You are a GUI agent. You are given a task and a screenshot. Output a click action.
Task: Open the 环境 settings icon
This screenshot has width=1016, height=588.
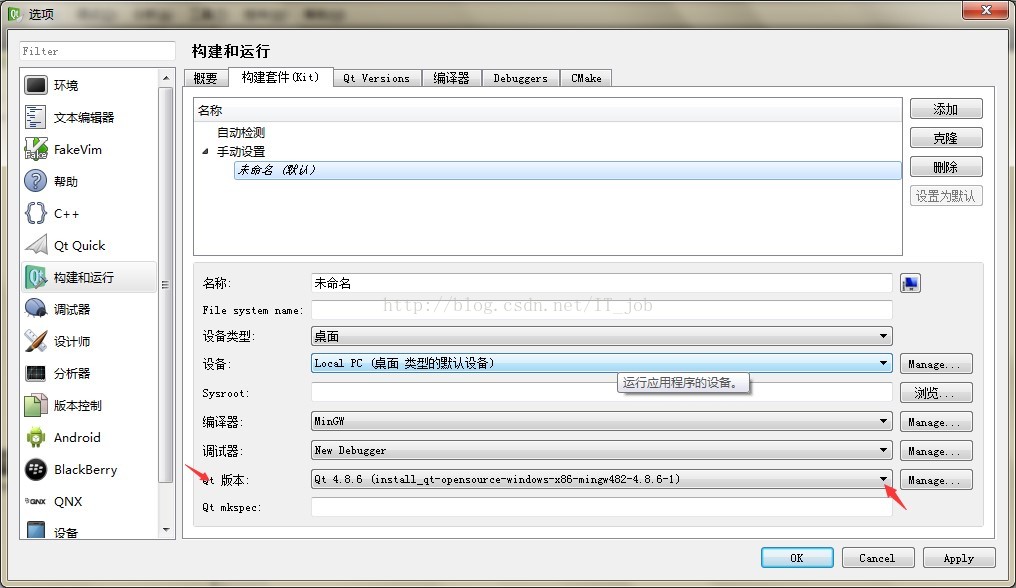36,85
